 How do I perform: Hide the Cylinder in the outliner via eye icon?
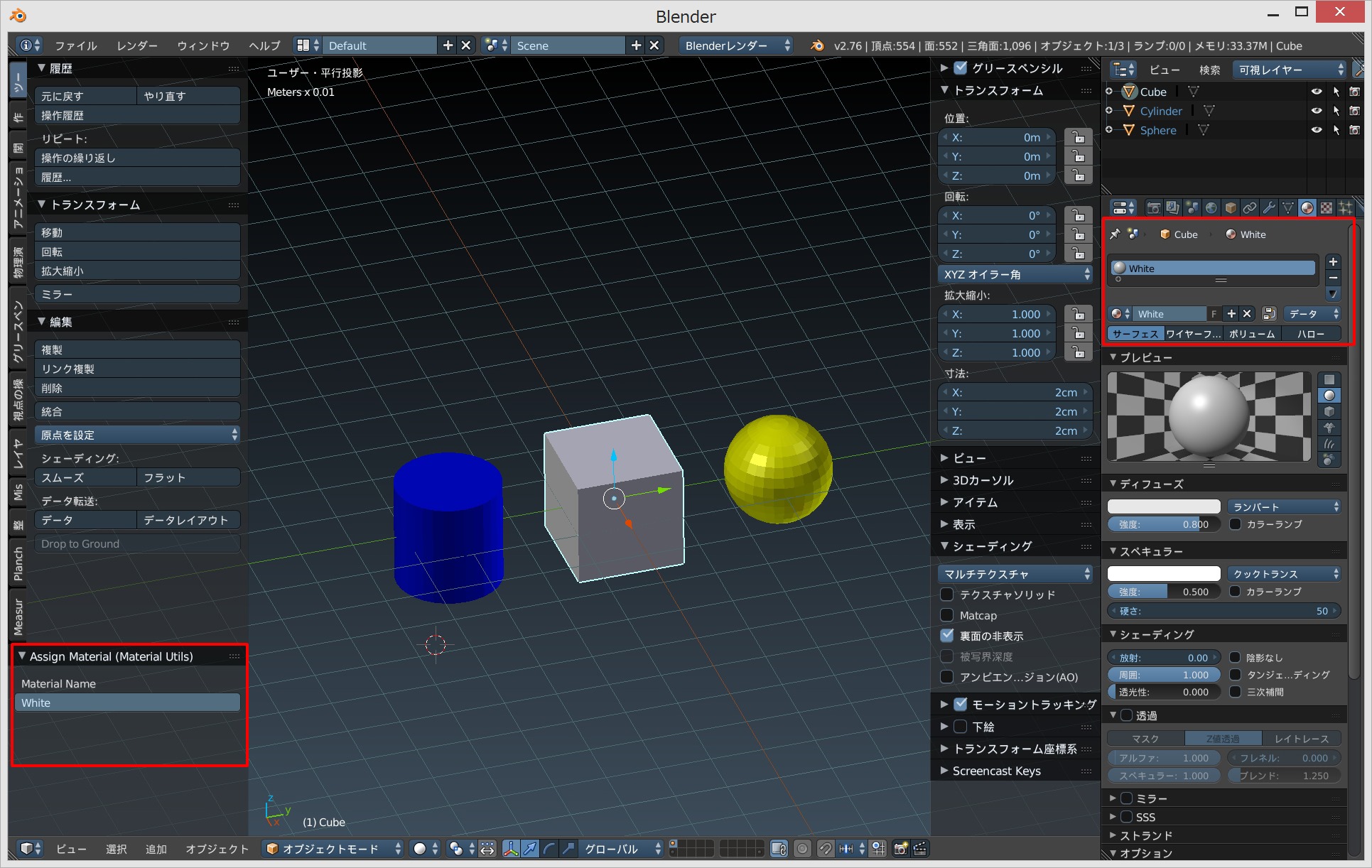tap(1317, 111)
